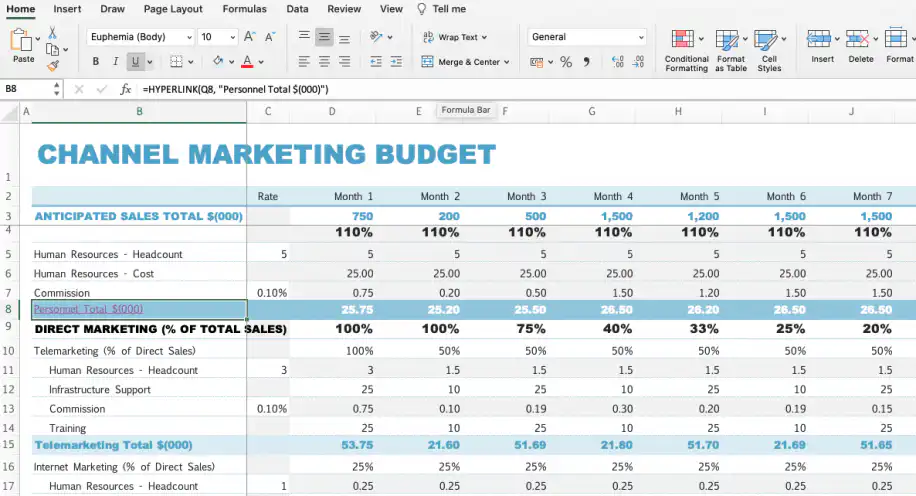Click the text orientation icon
This screenshot has width=916, height=496.
[376, 37]
